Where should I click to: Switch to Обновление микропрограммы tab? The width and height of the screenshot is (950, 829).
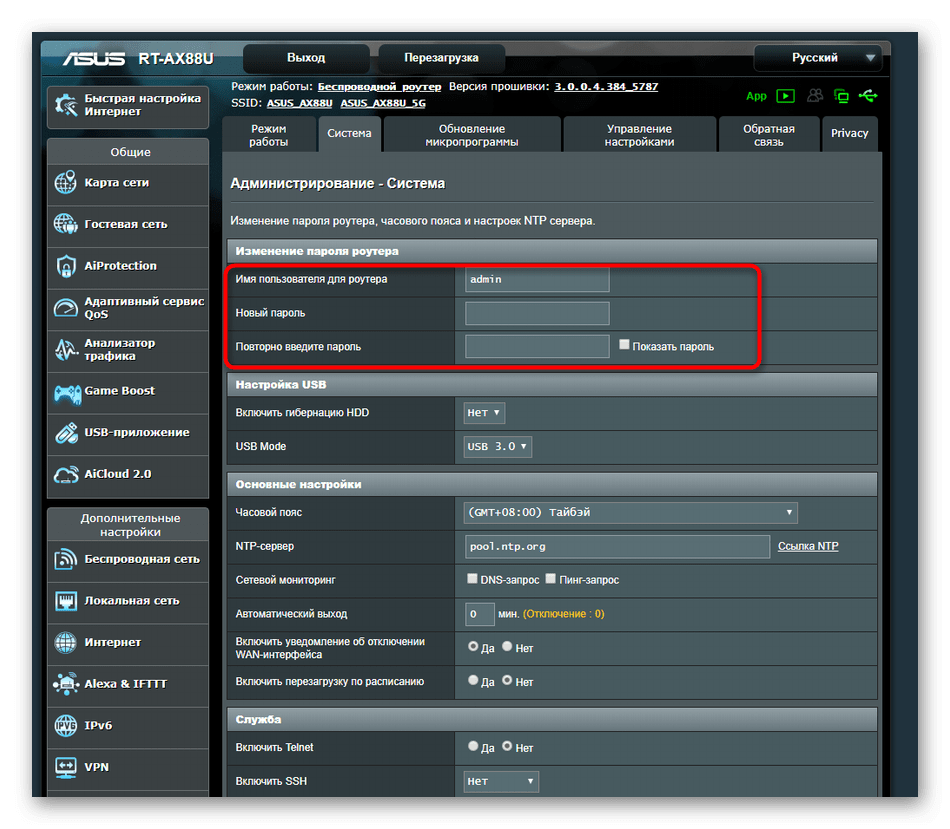(472, 135)
